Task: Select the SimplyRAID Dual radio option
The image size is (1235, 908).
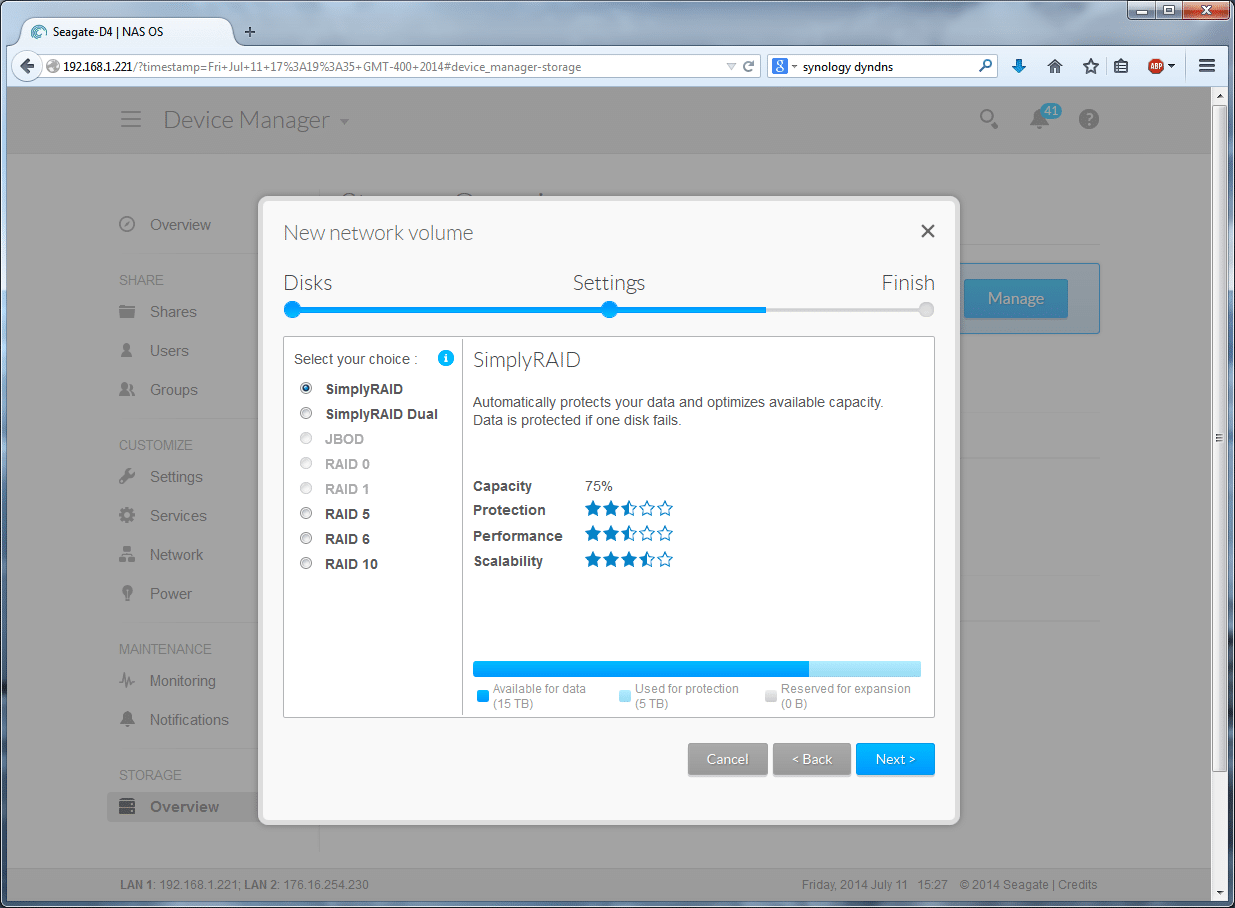Action: tap(306, 414)
